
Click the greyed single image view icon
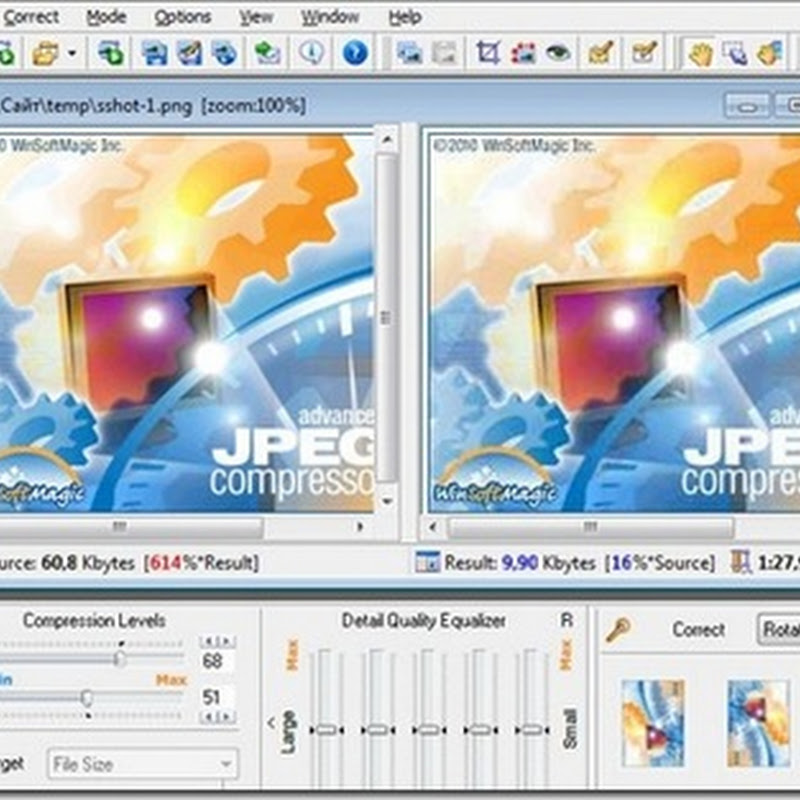click(x=444, y=53)
